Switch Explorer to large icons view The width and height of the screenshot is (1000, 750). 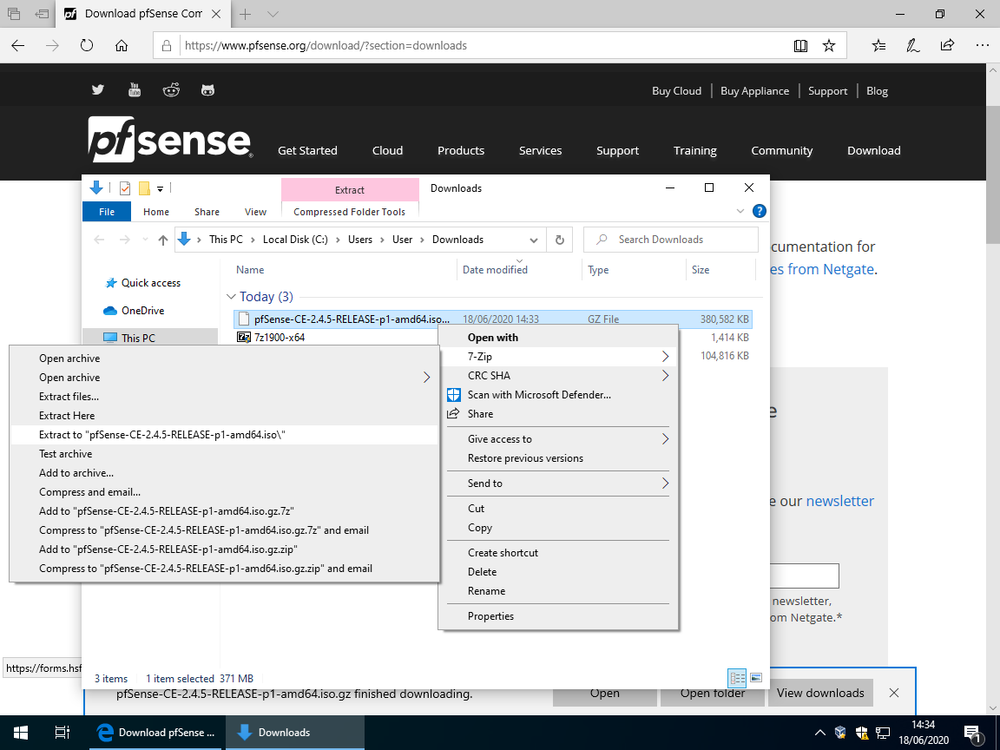[756, 678]
